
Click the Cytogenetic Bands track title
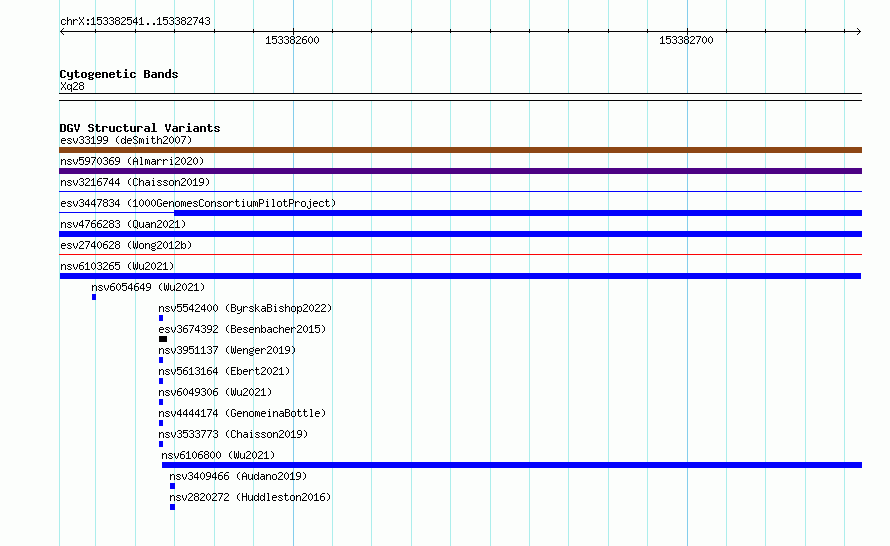coord(119,74)
